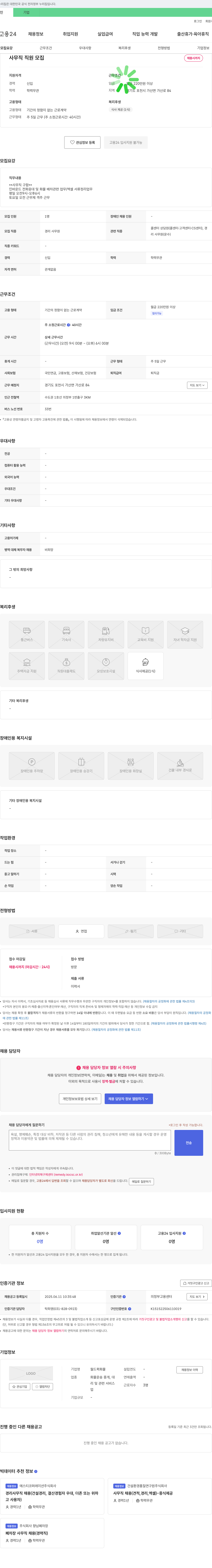Click the warning icon in 채용 담당자 notice
The width and height of the screenshot is (212, 1568).
pyautogui.click(x=79, y=1068)
